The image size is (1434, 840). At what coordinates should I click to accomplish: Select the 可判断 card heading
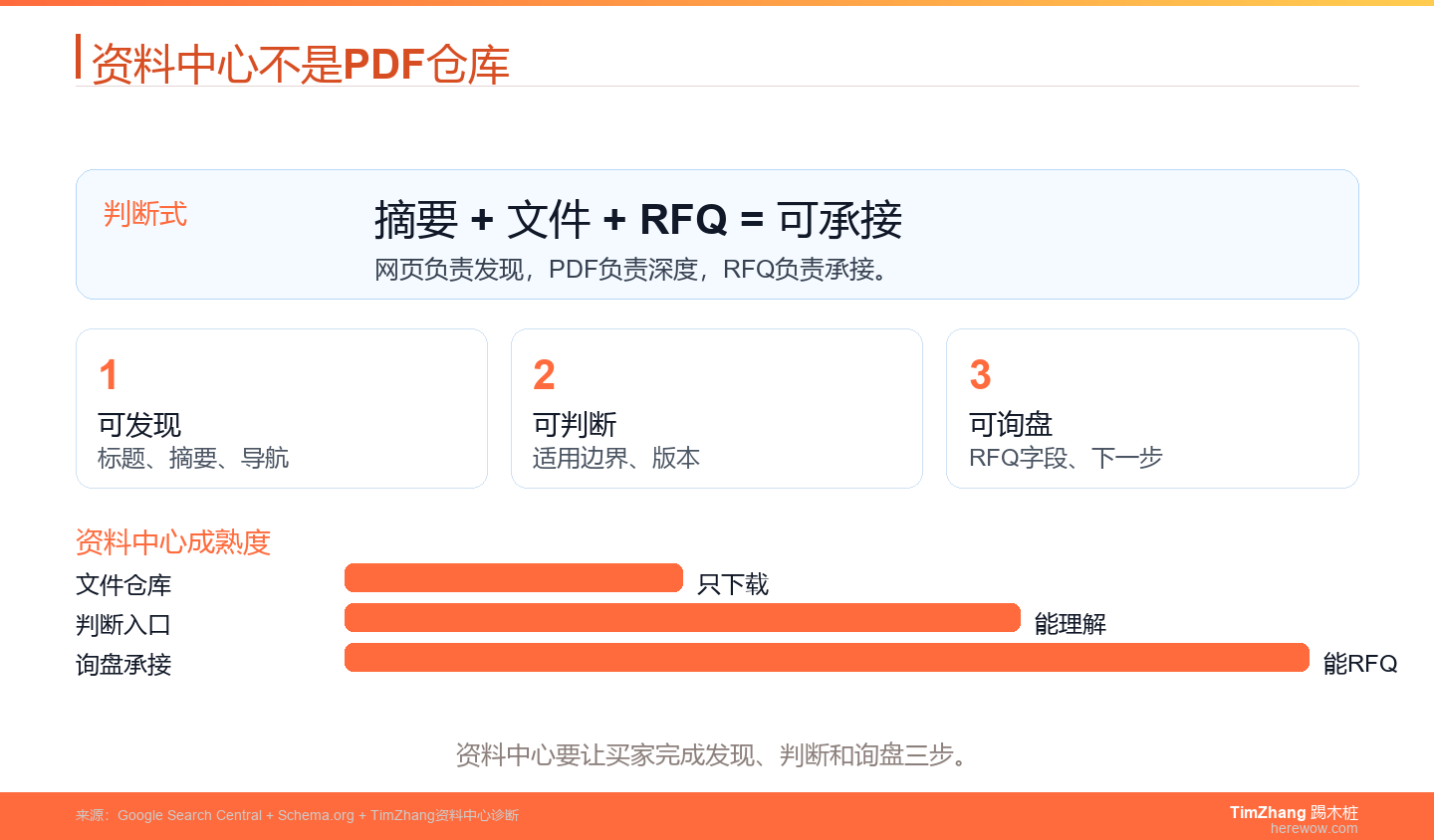[x=575, y=425]
